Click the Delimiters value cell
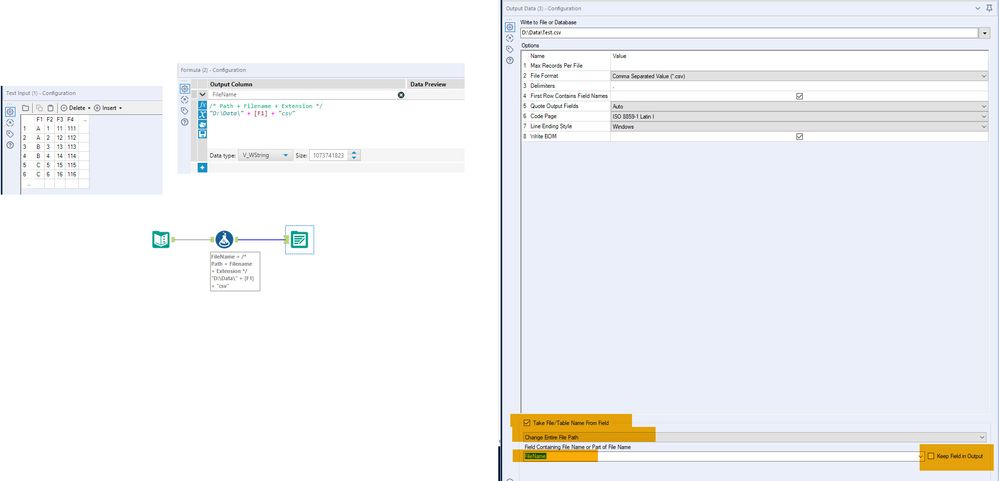Screen dimensions: 999x481 799,86
